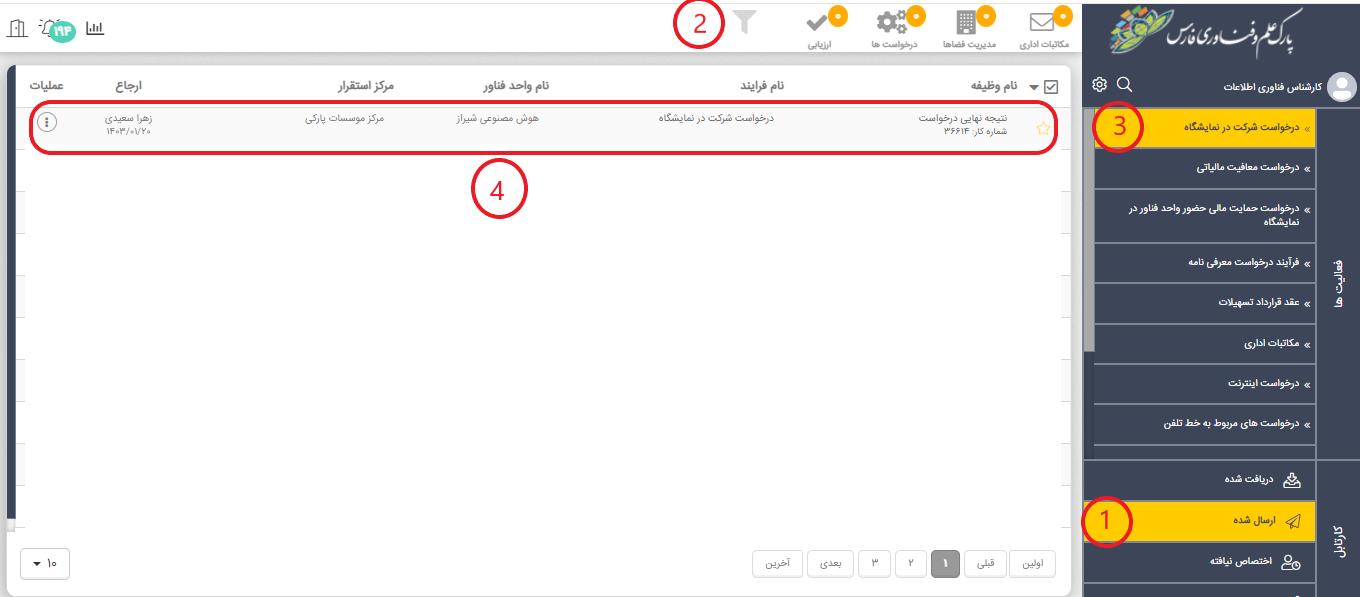Viewport: 1360px width, 597px height.
Task: Go to بعدی page in pagination
Action: point(831,564)
